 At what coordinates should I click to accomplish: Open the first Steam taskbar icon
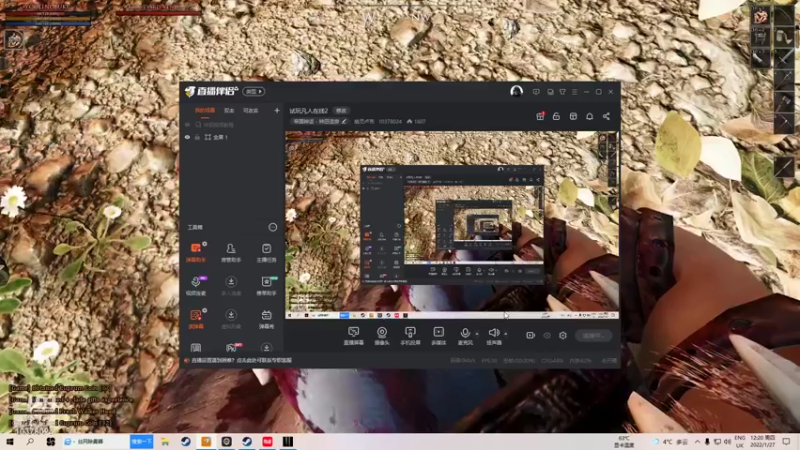pyautogui.click(x=186, y=441)
